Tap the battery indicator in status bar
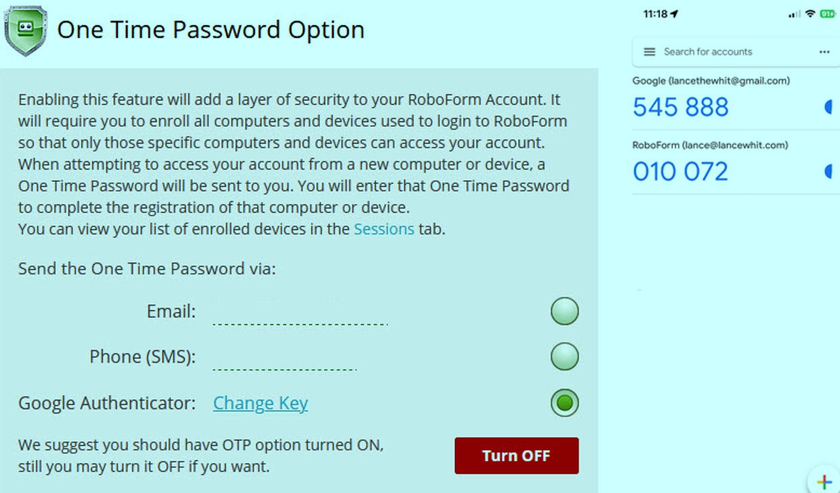Viewport: 840px width, 493px height. (825, 15)
